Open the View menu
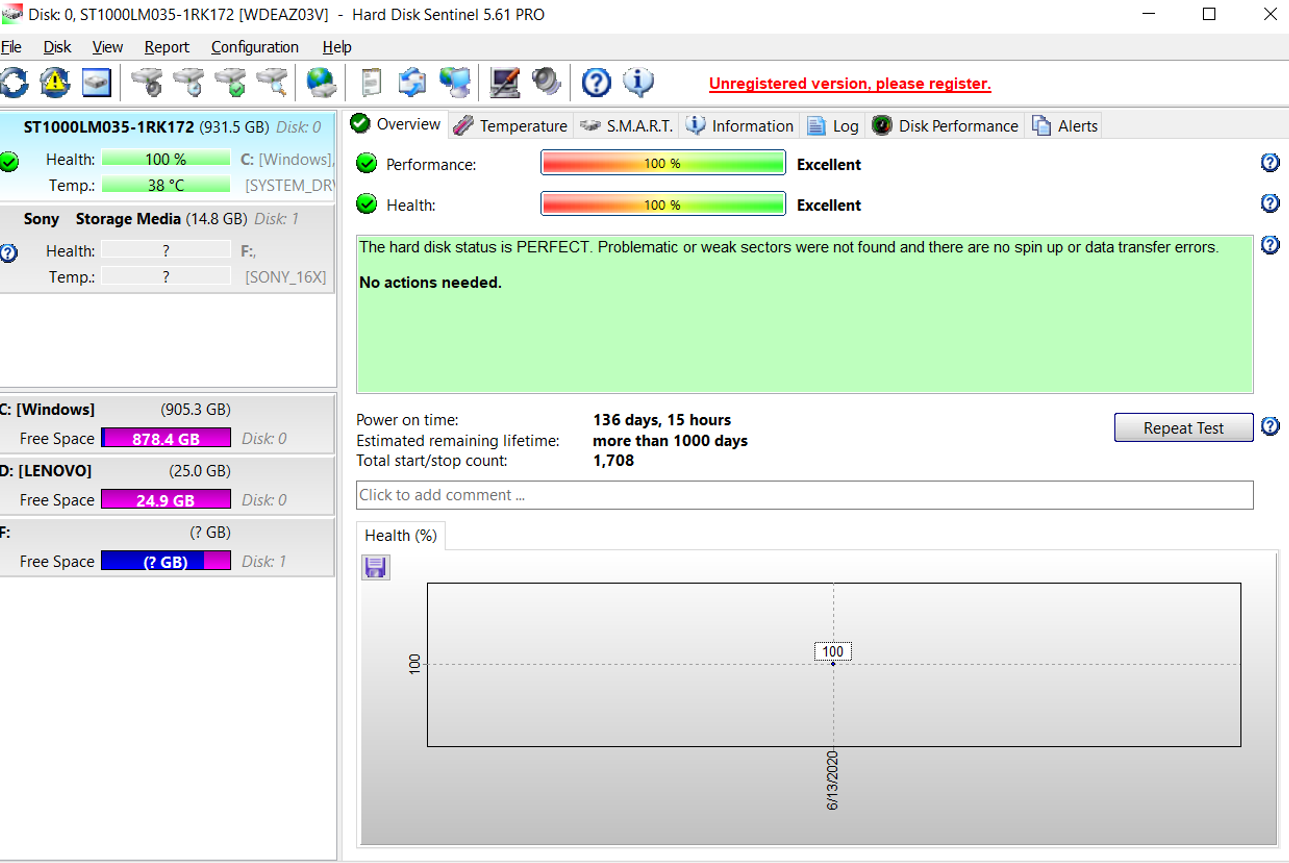 click(x=107, y=47)
